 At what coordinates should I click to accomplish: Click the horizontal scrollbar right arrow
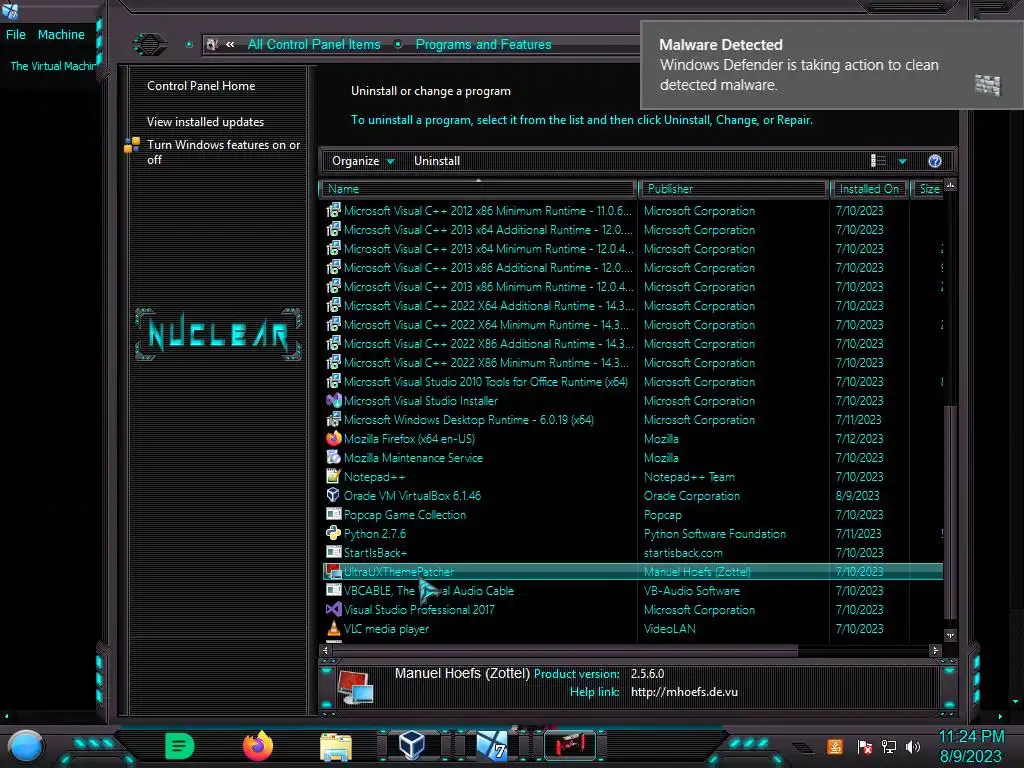click(935, 650)
